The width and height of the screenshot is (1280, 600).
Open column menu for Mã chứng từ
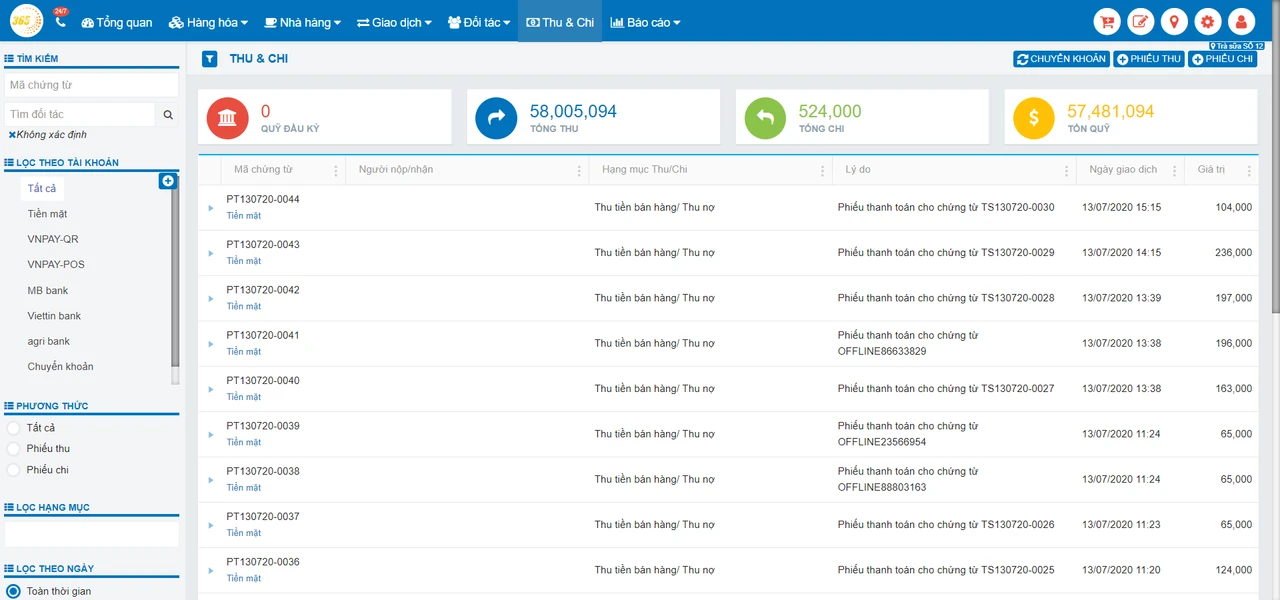[x=336, y=171]
